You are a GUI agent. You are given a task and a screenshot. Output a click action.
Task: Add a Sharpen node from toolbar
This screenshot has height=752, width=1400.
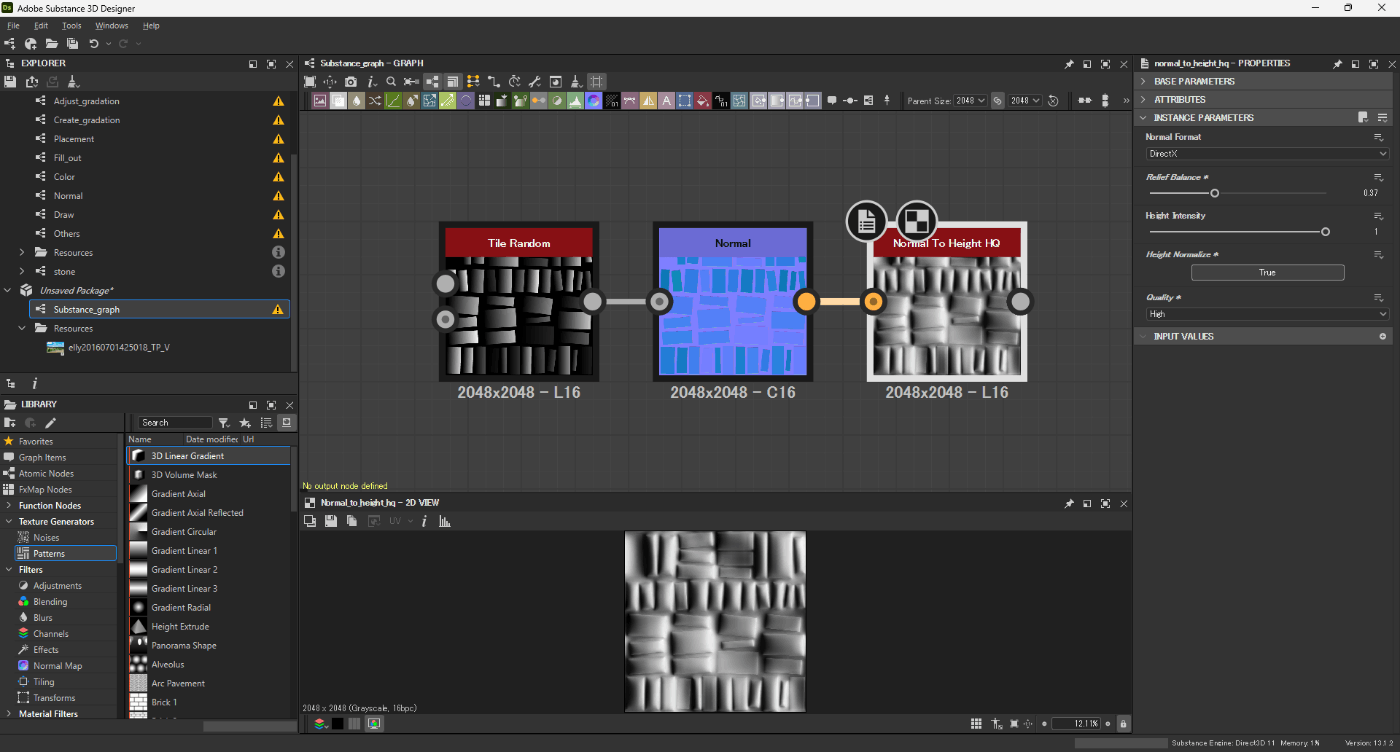(648, 100)
